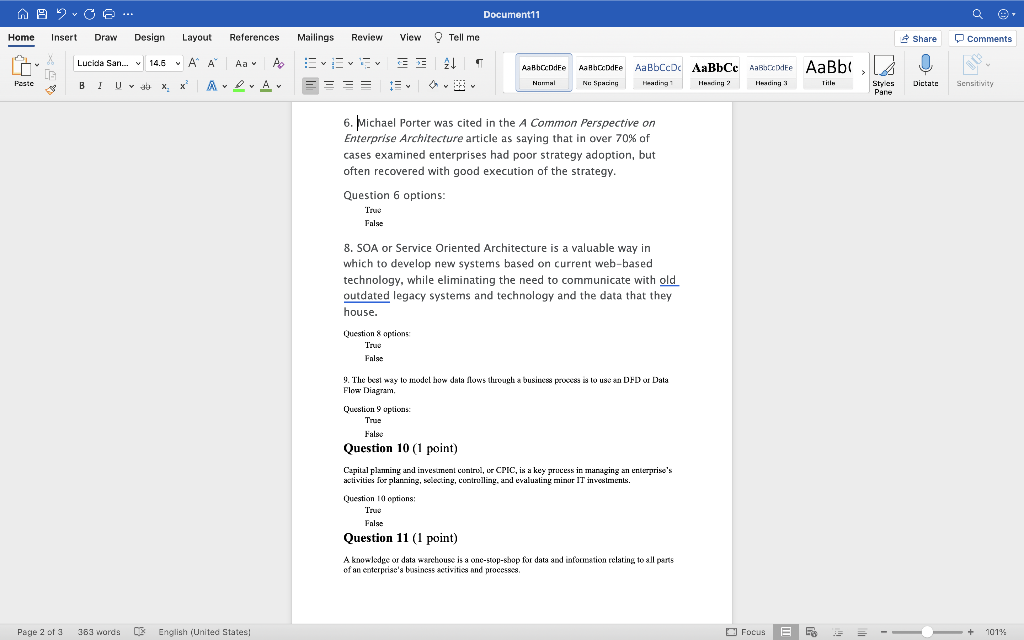This screenshot has width=1024, height=640.
Task: Toggle italic formatting
Action: click(98, 85)
